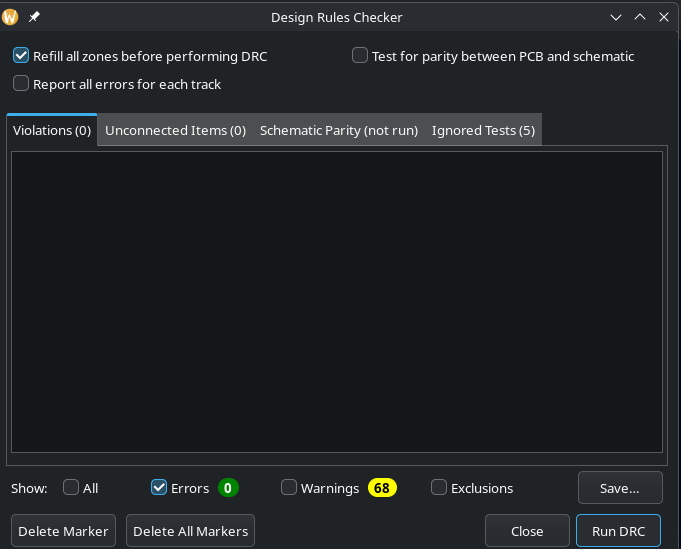Maximize the Design Rules Checker dialog

[x=640, y=17]
